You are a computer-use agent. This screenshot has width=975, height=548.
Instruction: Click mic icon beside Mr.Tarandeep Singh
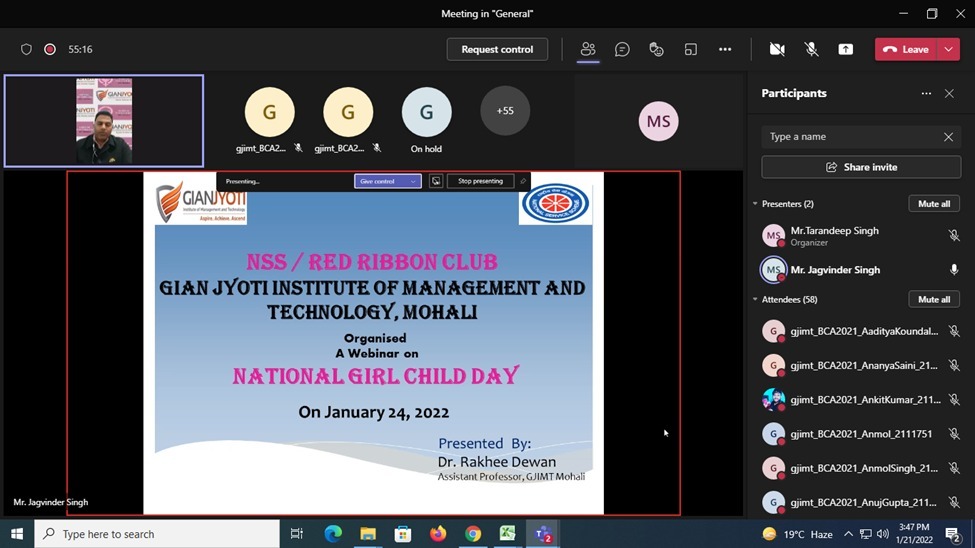tap(954, 236)
